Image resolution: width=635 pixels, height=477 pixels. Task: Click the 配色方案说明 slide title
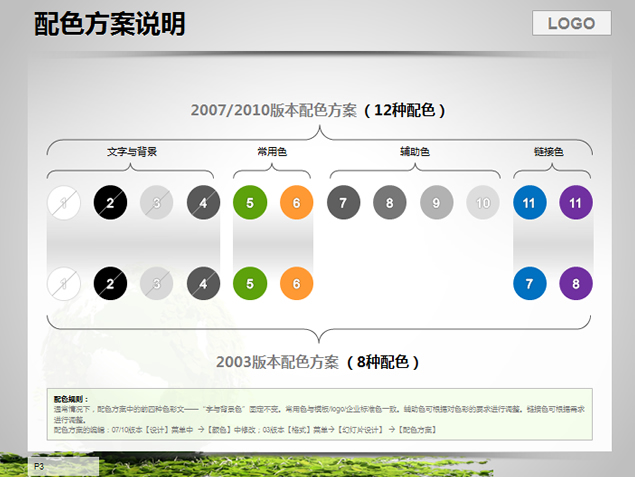[x=110, y=24]
